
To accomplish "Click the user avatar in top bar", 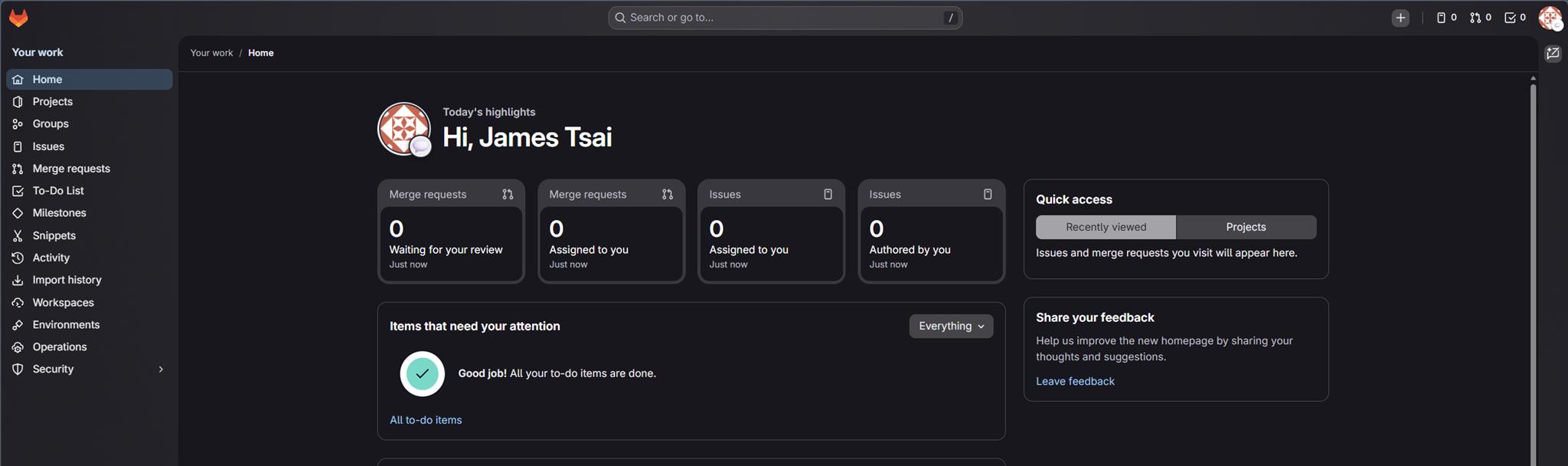I will click(x=1550, y=18).
